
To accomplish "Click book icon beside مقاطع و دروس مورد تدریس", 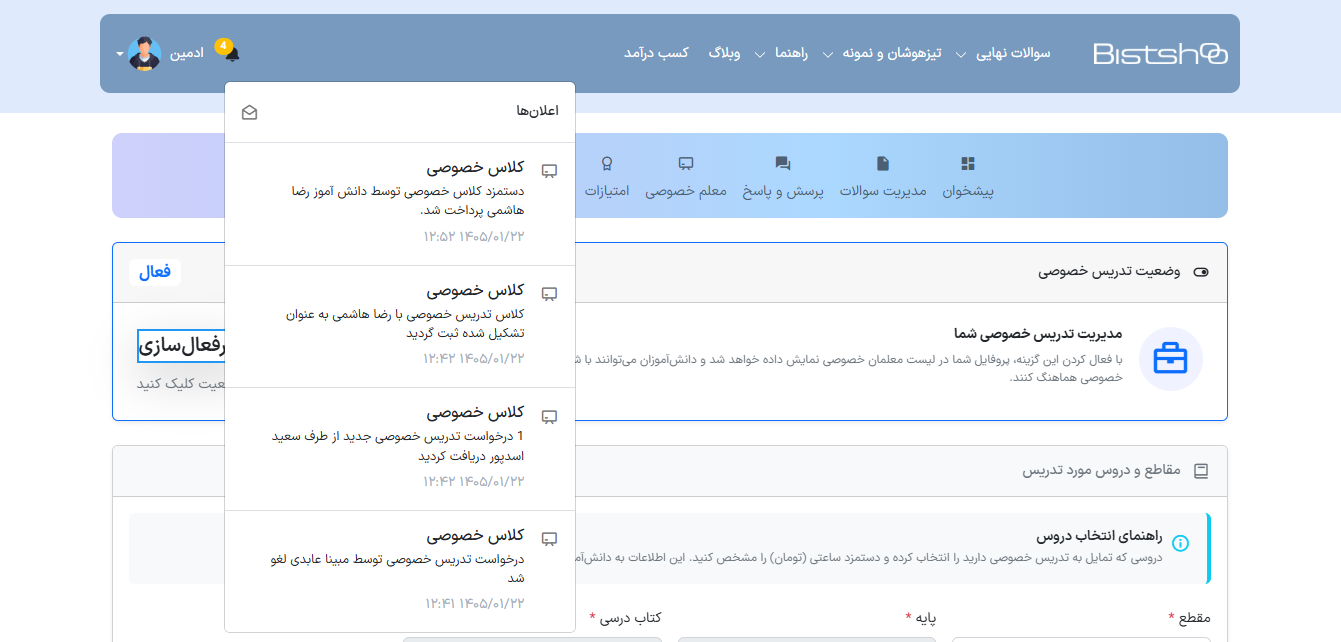I will tap(1201, 470).
